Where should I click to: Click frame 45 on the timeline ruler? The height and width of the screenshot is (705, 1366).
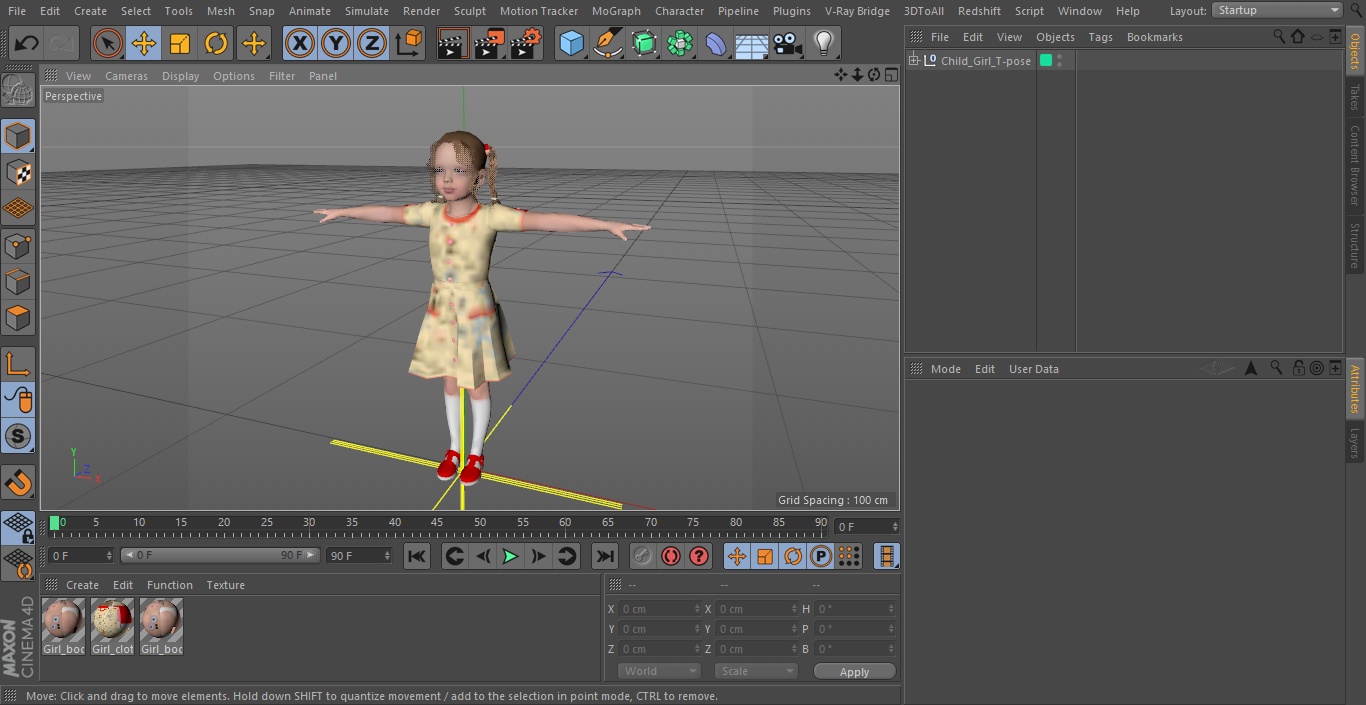click(x=437, y=522)
